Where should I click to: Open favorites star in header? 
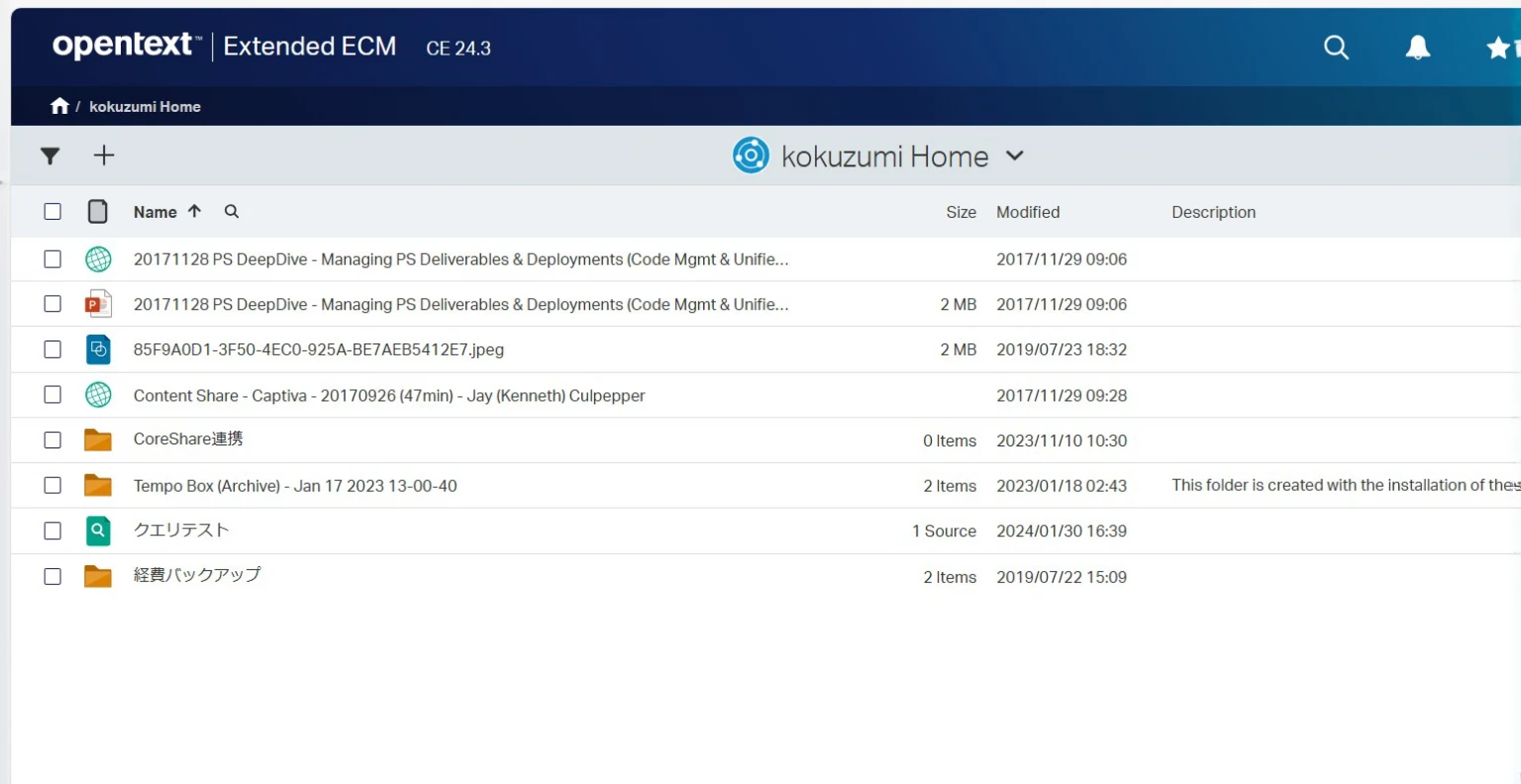click(x=1498, y=47)
